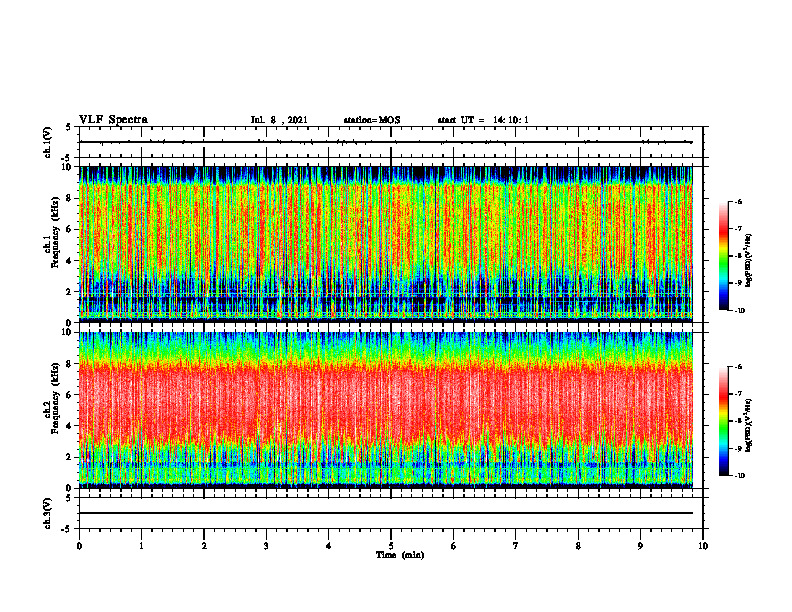Image resolution: width=792 pixels, height=612 pixels.
Task: Click time axis tick label "5"
Action: point(391,546)
